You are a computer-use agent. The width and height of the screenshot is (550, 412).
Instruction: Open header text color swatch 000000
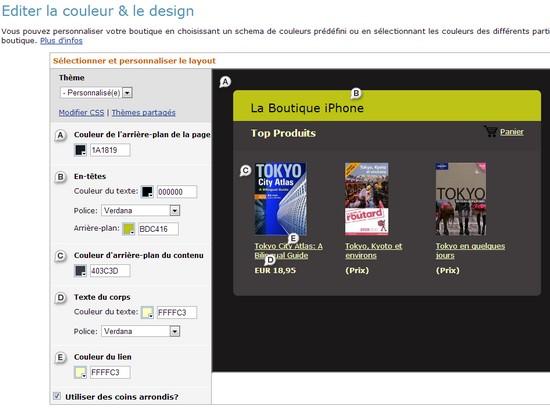(147, 192)
